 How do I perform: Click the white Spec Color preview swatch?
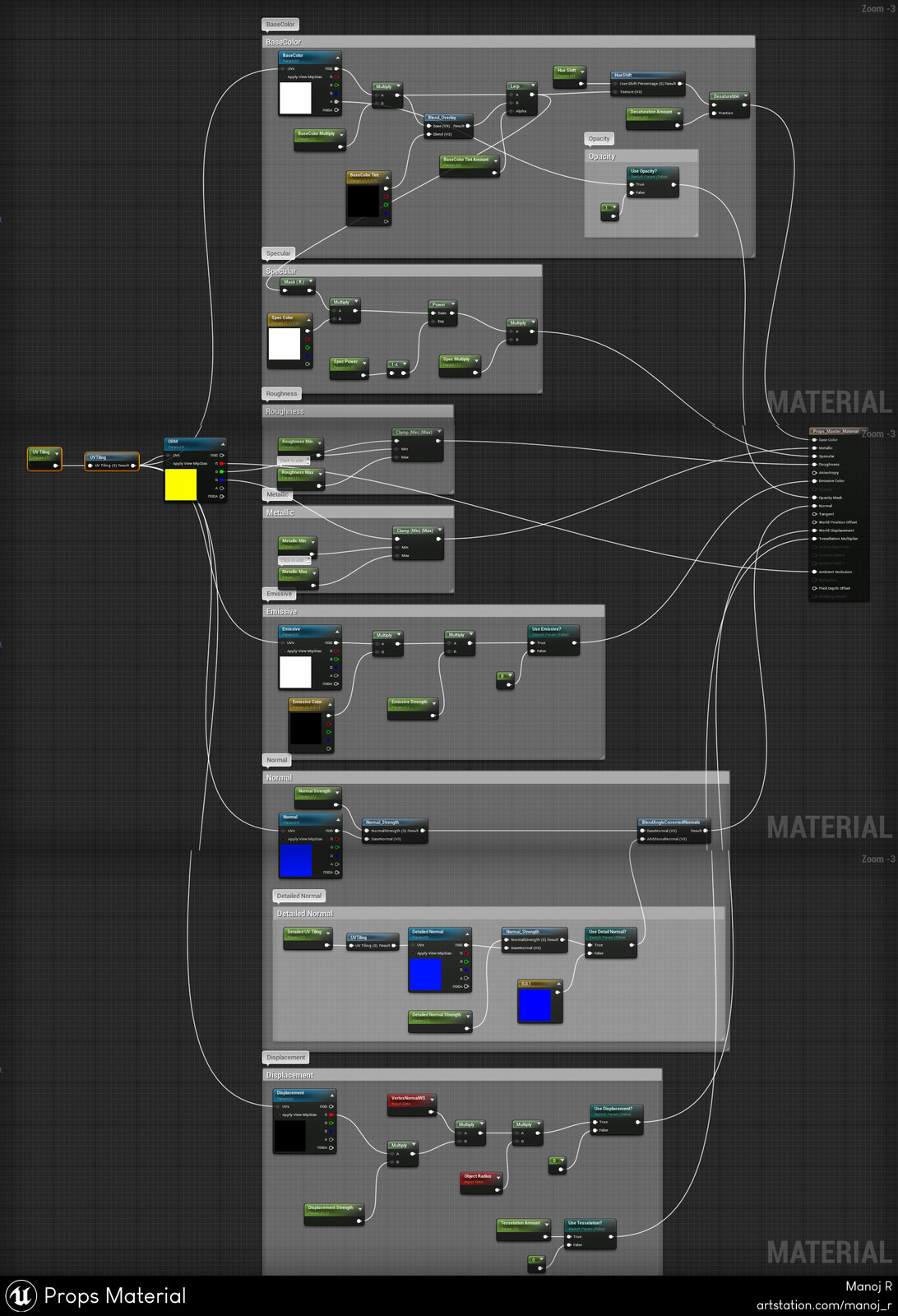tap(285, 344)
